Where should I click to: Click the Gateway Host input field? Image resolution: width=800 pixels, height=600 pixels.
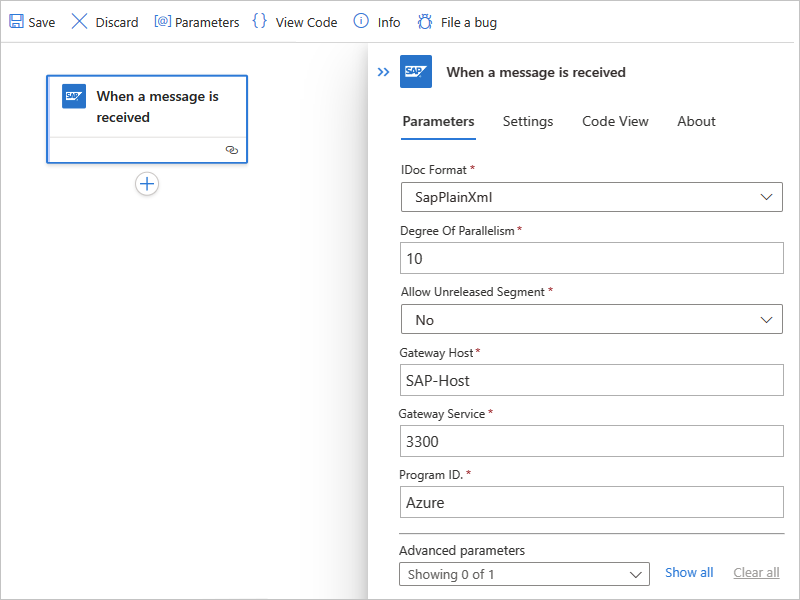591,380
